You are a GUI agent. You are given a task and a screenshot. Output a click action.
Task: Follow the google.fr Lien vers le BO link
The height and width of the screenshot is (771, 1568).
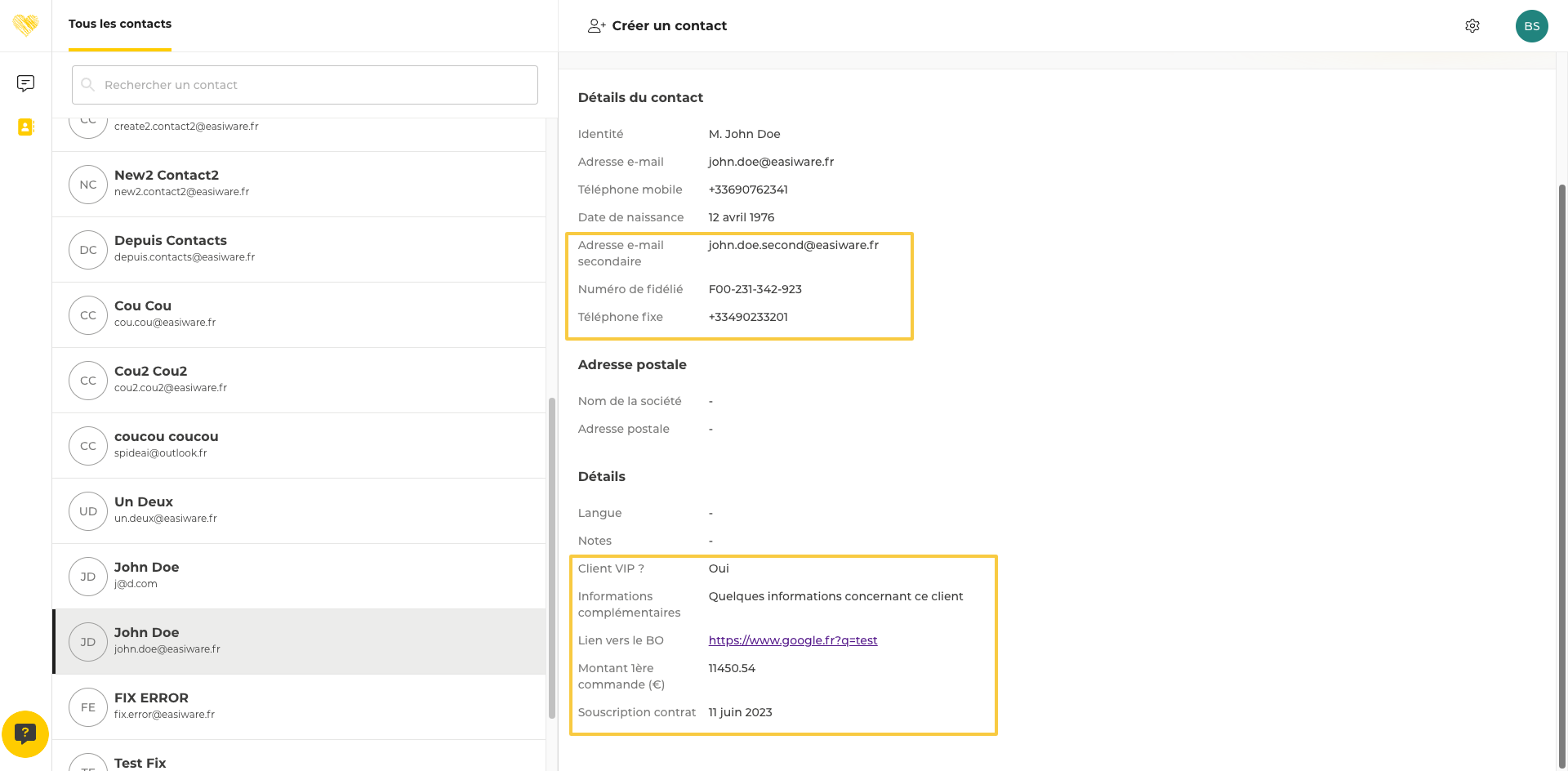tap(792, 640)
